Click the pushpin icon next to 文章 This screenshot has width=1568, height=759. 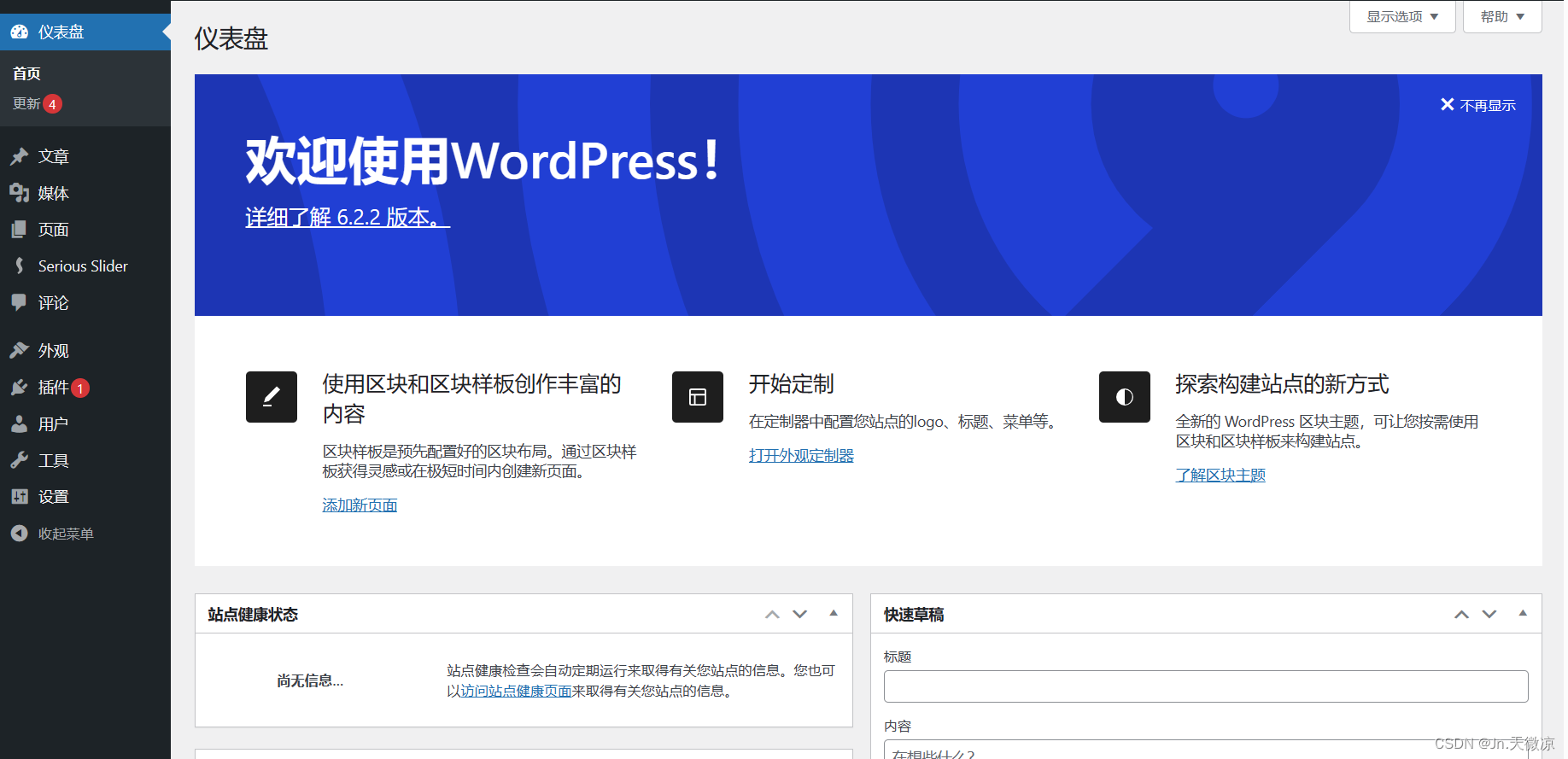(x=20, y=156)
